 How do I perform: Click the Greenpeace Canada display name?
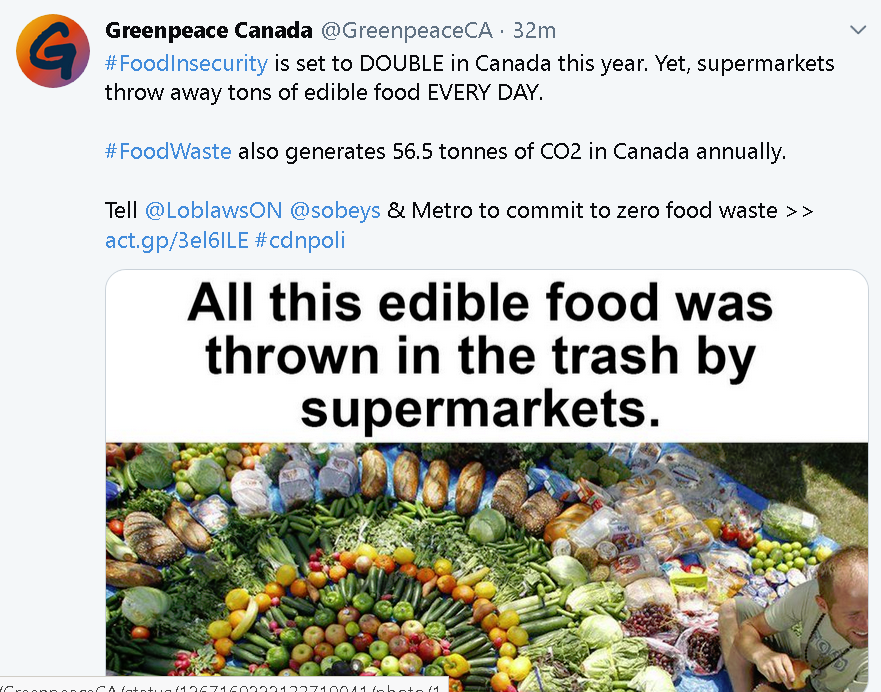(208, 30)
